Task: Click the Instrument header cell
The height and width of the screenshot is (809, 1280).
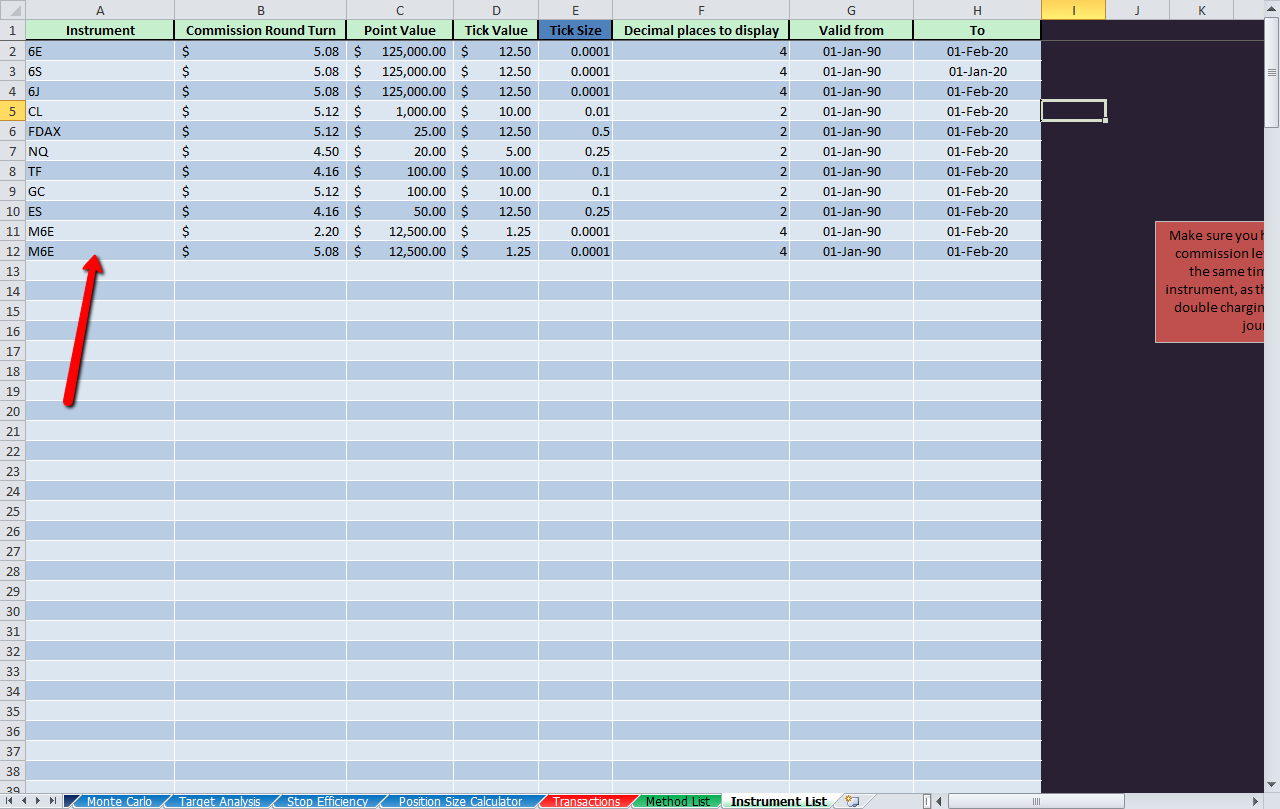Action: tap(100, 30)
